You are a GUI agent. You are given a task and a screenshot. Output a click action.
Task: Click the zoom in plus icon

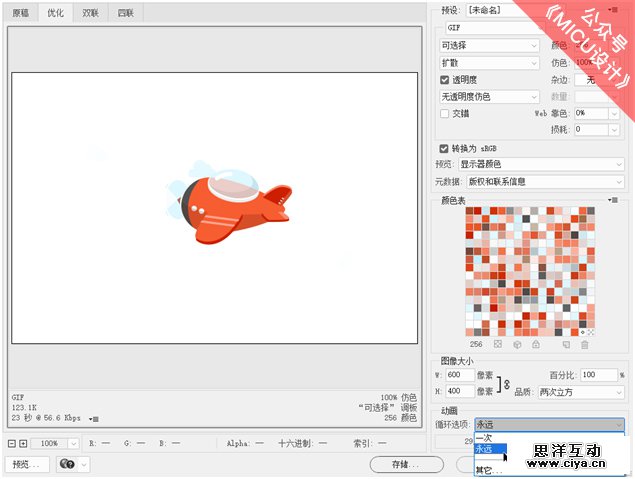pos(23,442)
